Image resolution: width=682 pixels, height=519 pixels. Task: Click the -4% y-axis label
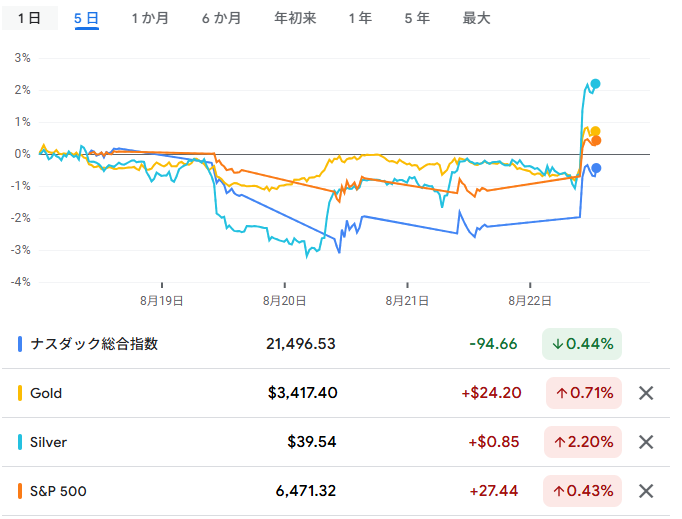(20, 282)
